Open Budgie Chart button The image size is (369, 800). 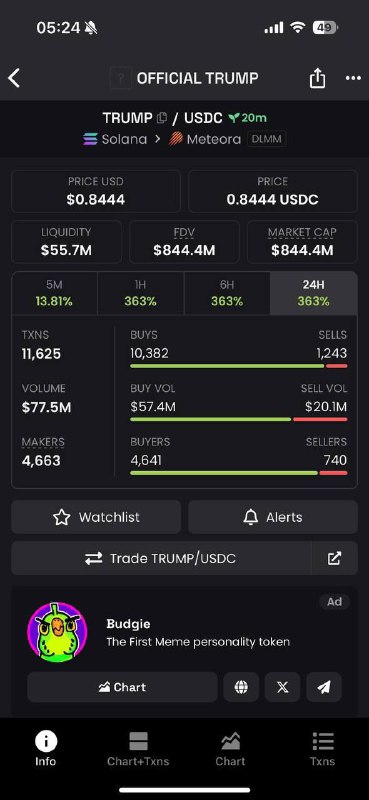tap(122, 687)
